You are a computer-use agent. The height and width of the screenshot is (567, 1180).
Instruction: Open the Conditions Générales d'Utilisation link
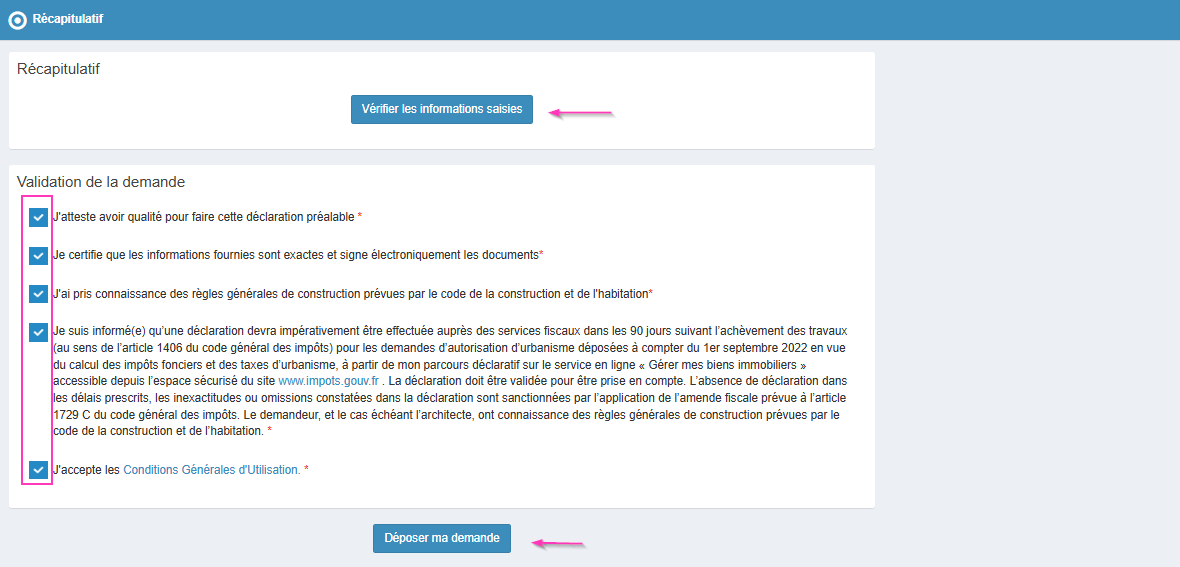[x=211, y=470]
